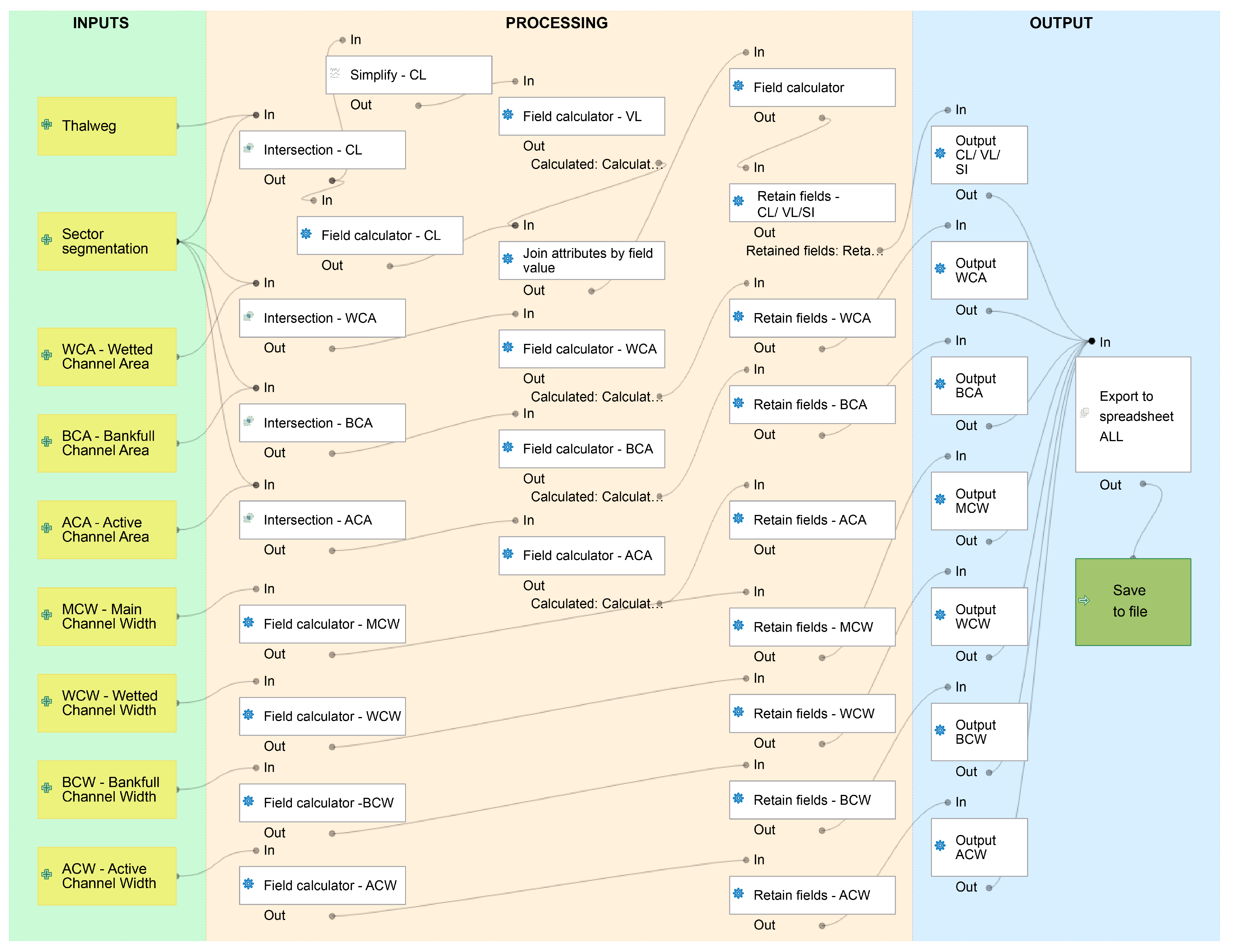This screenshot has width=1233, height=952.
Task: Click the Out connector under Join attributes node
Action: tap(592, 291)
